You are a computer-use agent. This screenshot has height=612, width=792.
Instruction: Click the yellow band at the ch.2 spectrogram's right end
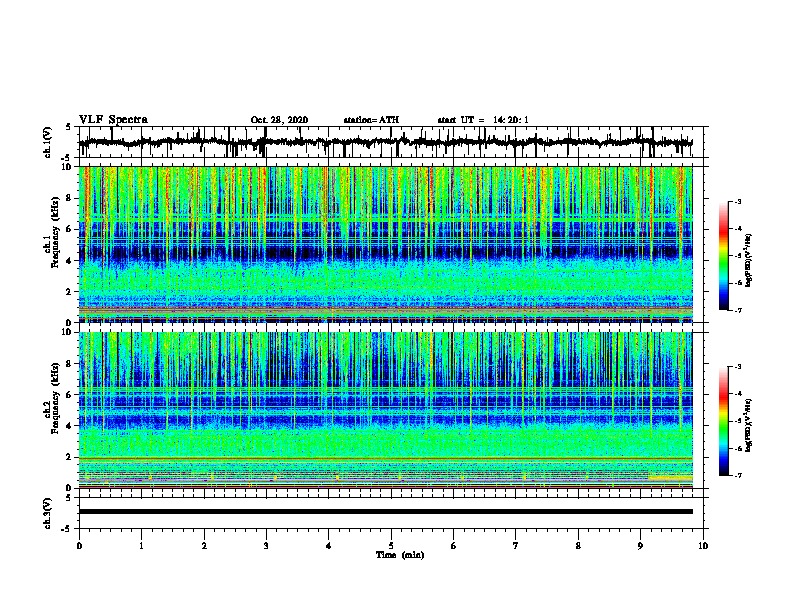click(x=670, y=478)
